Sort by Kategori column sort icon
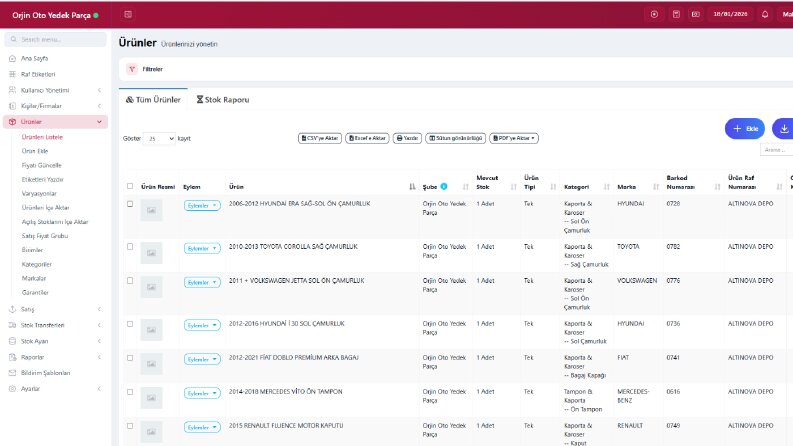 (606, 187)
